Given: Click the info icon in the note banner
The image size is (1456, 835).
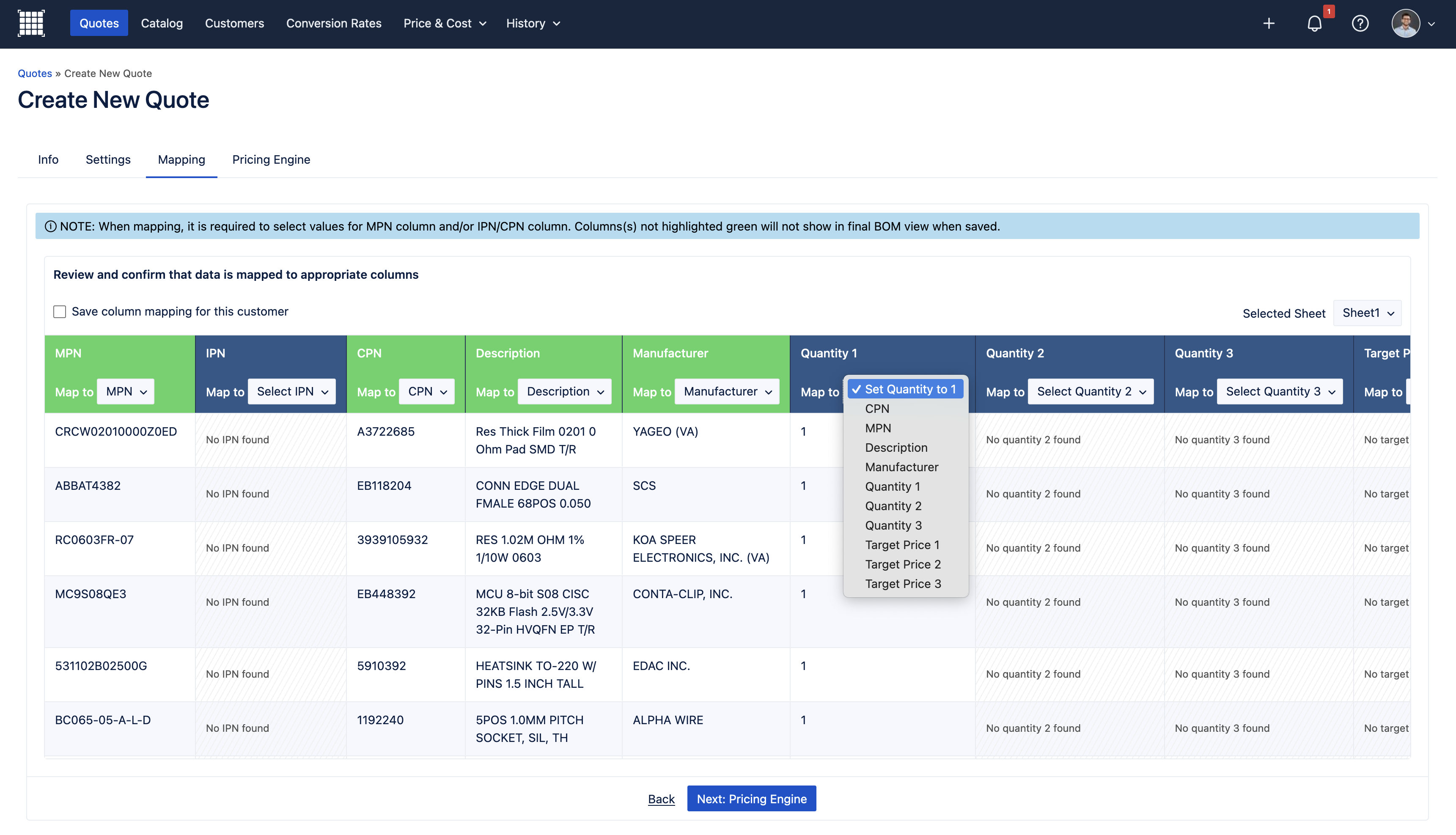Looking at the screenshot, I should tap(50, 227).
